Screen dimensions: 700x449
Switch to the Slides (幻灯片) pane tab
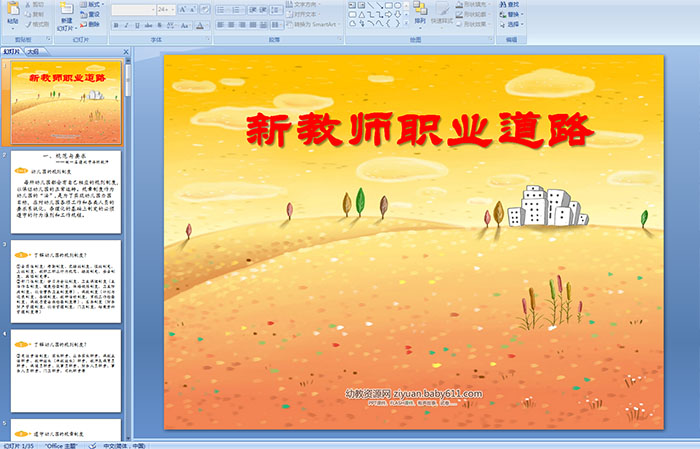[x=12, y=52]
